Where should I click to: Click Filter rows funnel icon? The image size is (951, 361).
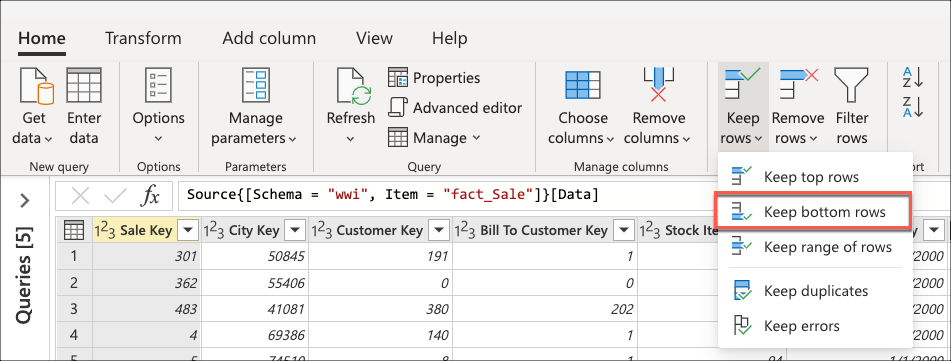[x=852, y=86]
